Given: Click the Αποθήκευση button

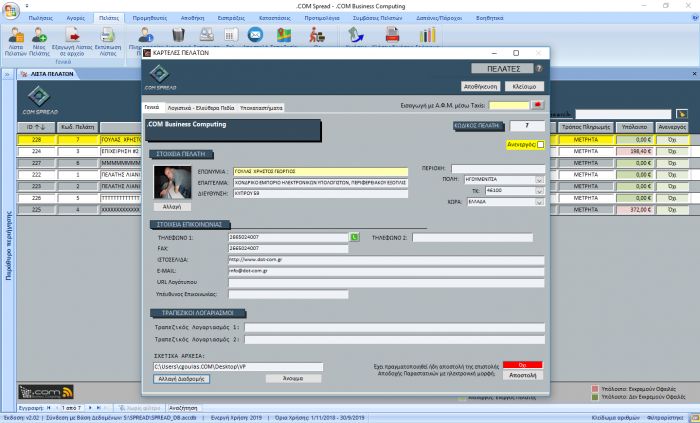Looking at the screenshot, I should 480,87.
